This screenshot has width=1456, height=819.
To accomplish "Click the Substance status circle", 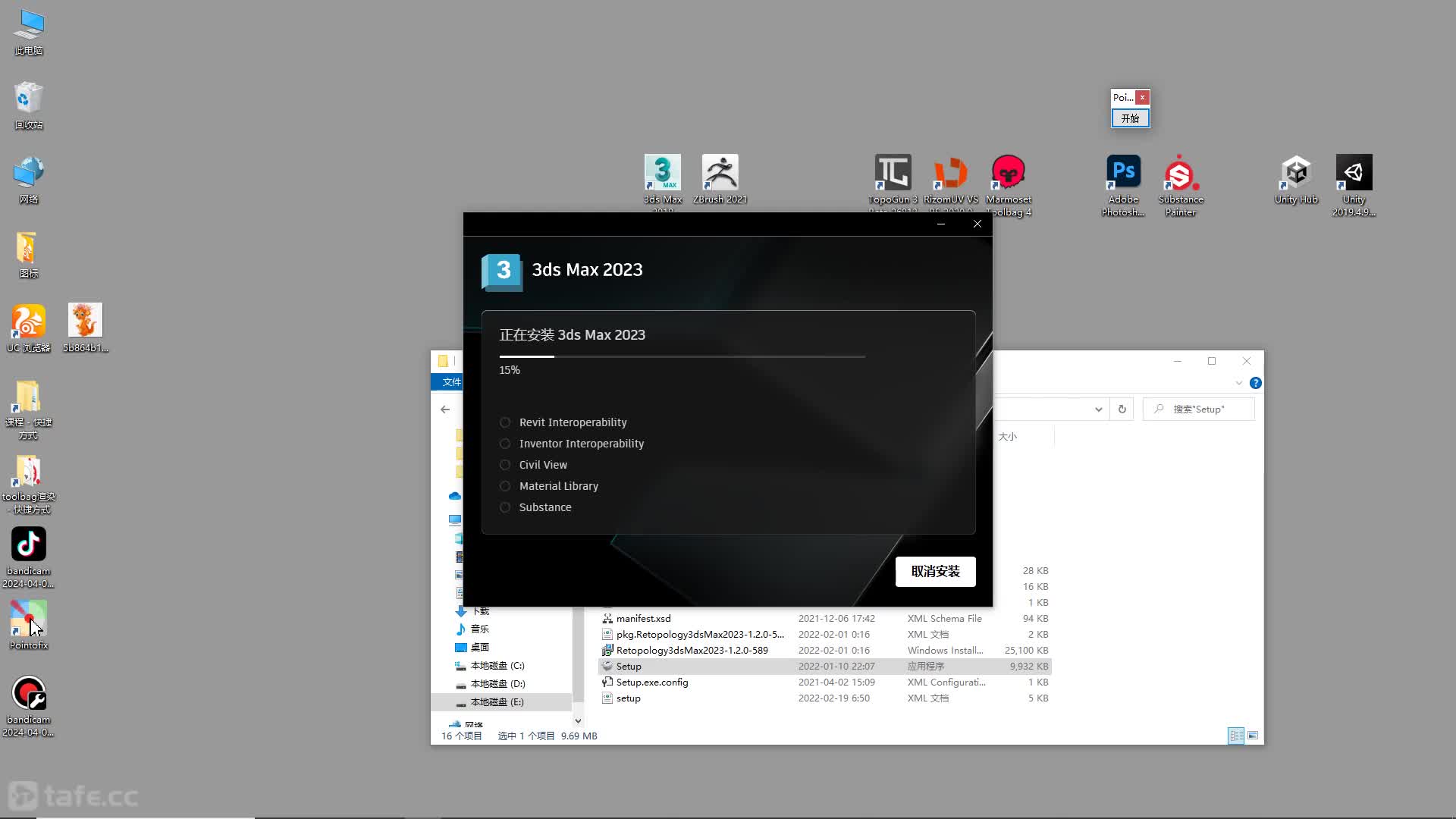I will pos(505,507).
